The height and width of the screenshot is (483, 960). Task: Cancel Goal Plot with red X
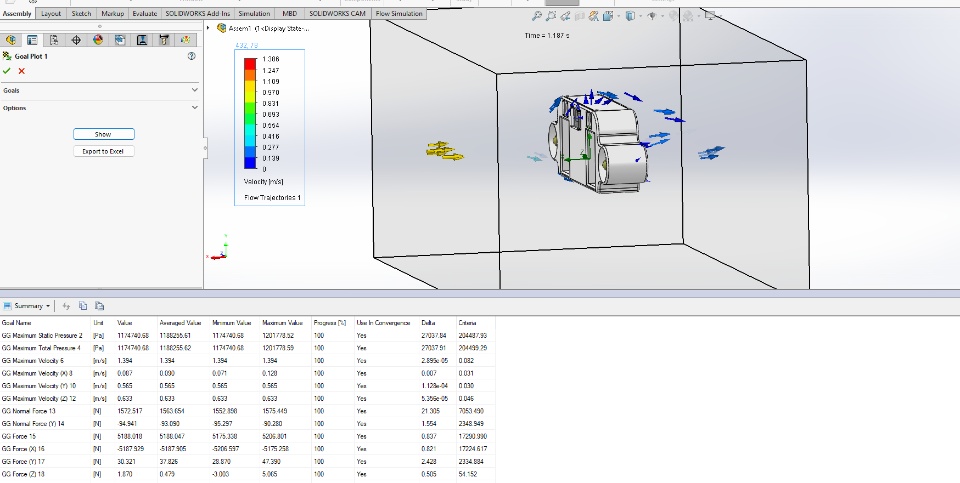pyautogui.click(x=21, y=71)
